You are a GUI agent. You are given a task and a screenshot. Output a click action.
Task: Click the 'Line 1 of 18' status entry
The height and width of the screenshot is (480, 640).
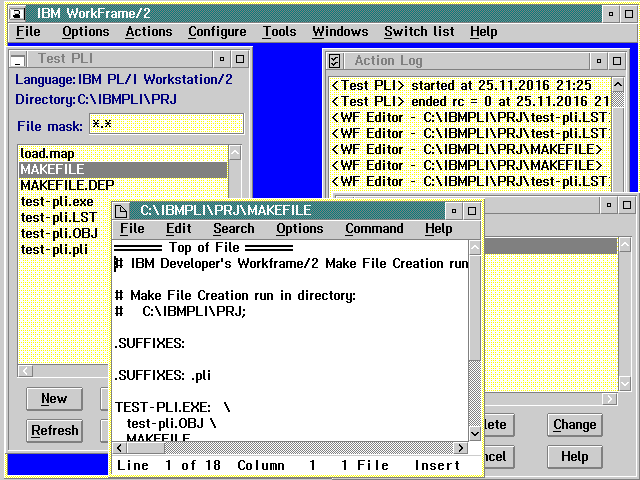coord(169,465)
